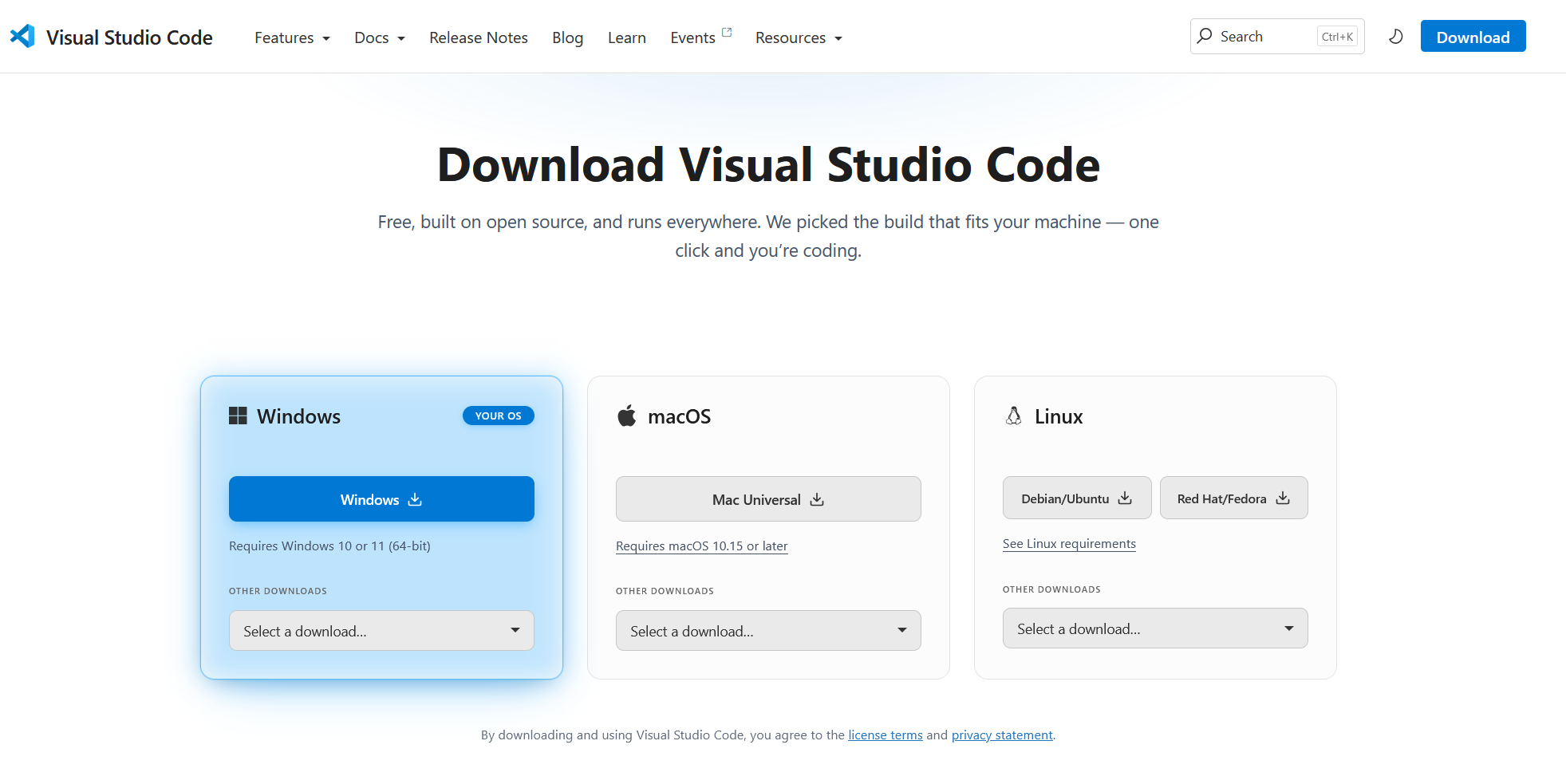Open the Events page
This screenshot has height=784, width=1566.
click(x=692, y=37)
